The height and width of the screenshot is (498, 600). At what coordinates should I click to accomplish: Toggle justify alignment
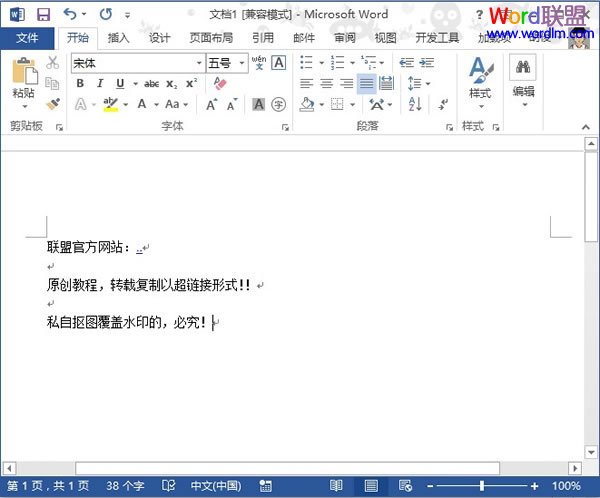[x=366, y=83]
